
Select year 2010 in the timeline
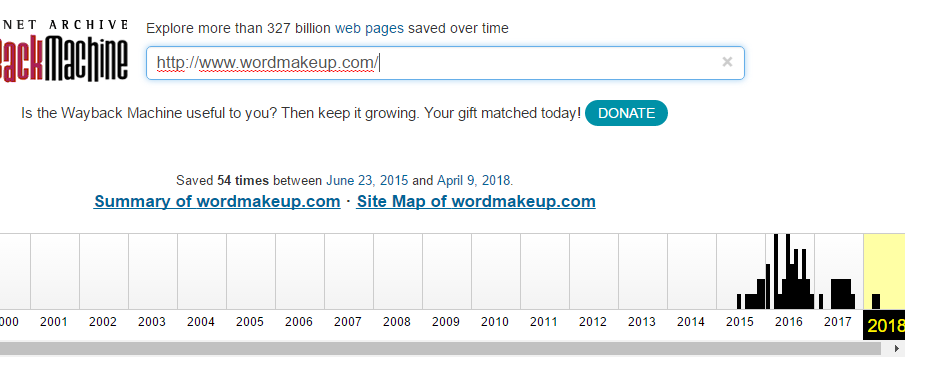click(495, 322)
